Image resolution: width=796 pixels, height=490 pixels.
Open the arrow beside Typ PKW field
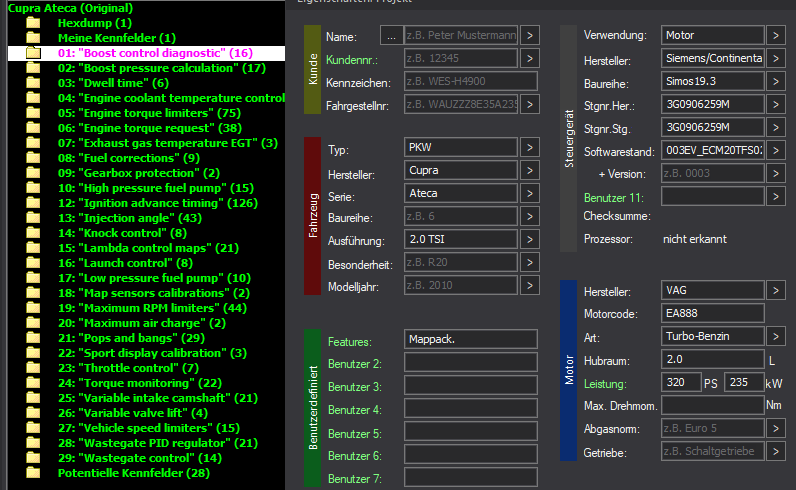[x=529, y=147]
